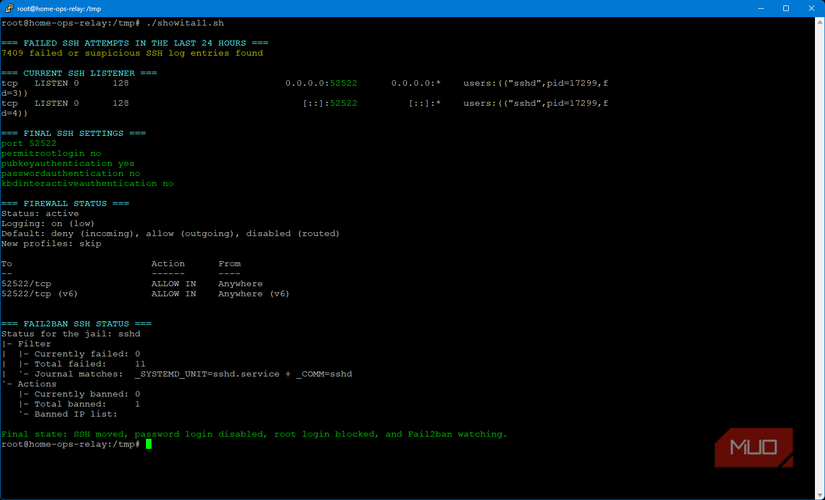This screenshot has height=500, width=825.
Task: Click the 'Default: deny (incoming)' line
Action: point(170,234)
